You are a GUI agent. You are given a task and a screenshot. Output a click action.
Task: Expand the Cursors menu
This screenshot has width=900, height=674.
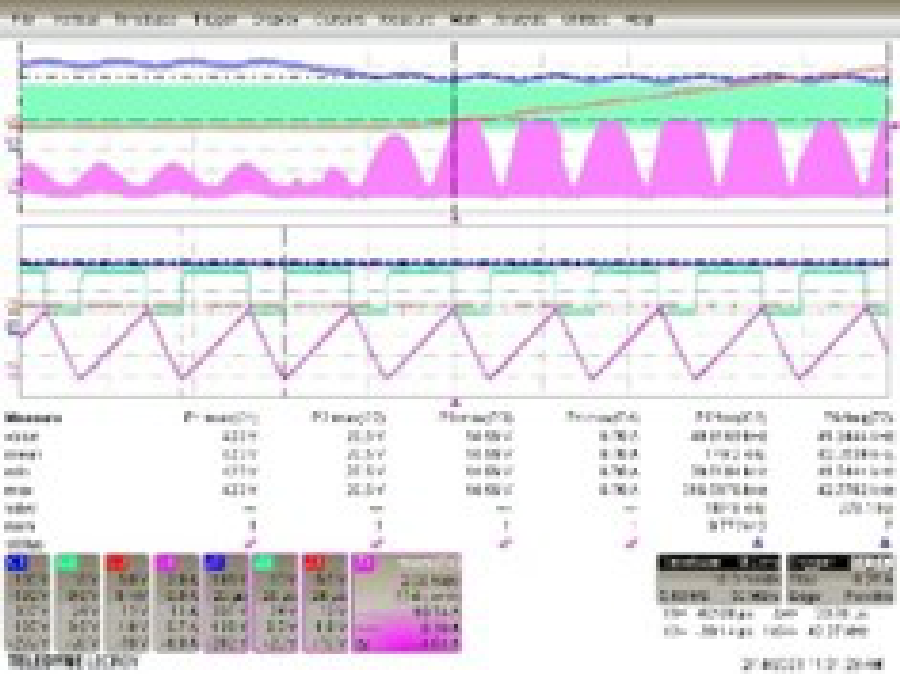point(335,19)
